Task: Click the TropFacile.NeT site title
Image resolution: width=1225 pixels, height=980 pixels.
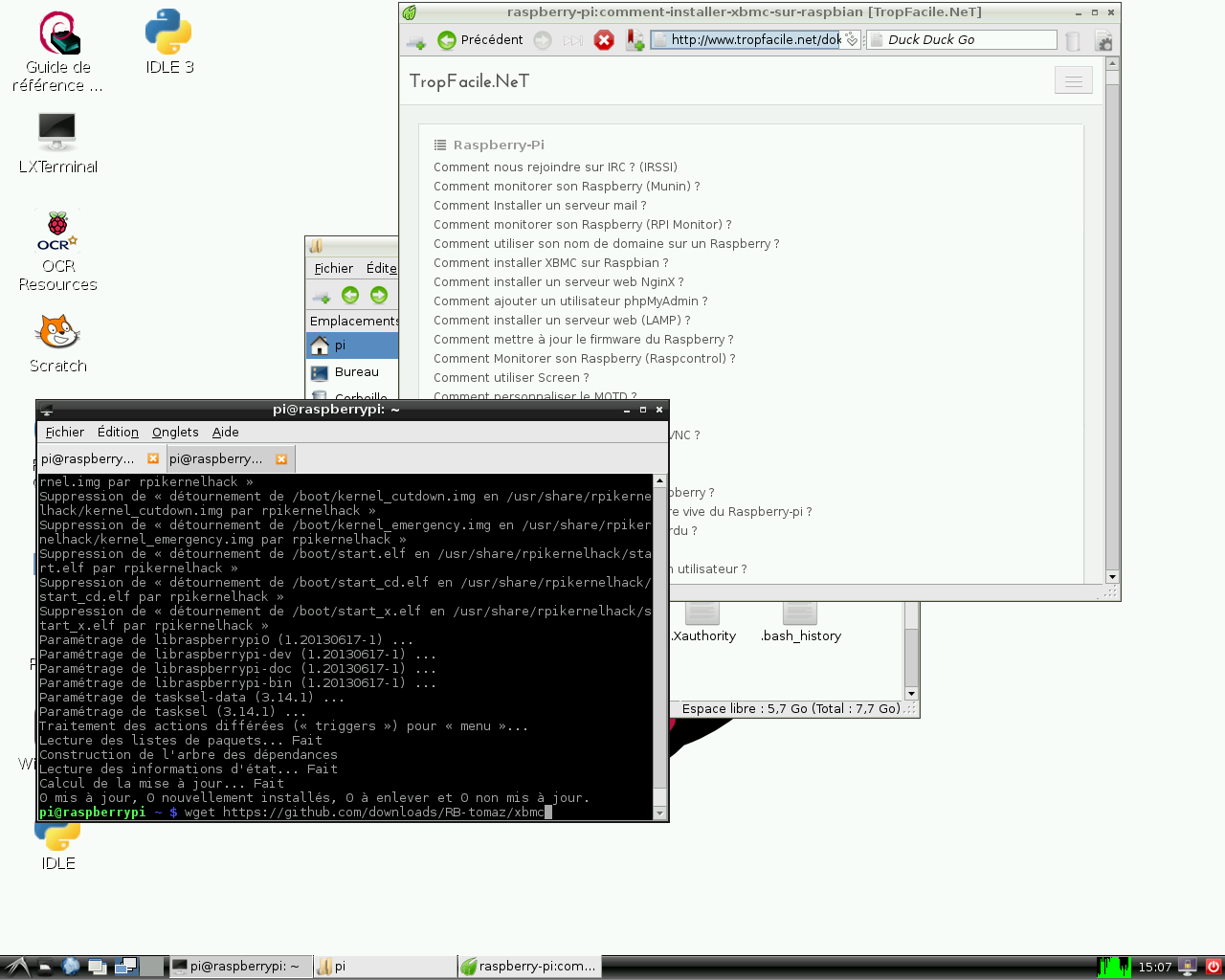Action: click(469, 81)
